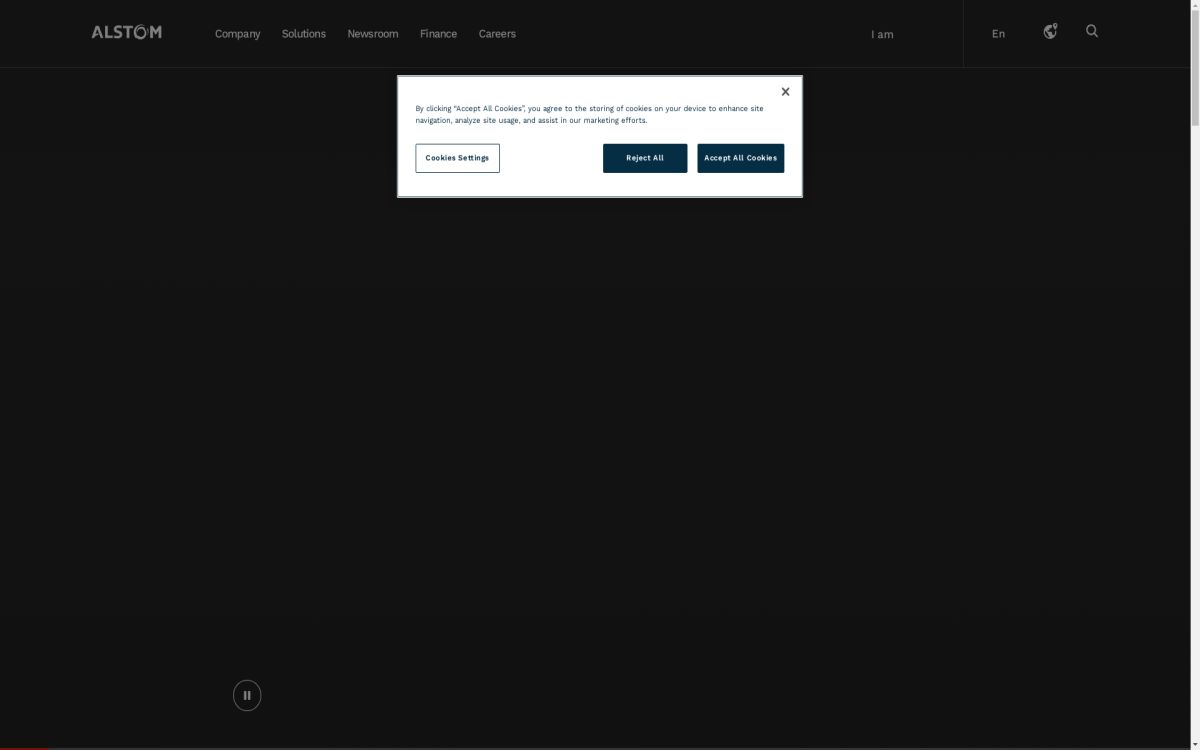
Task: Click the scrollbar up arrow
Action: (1193, 6)
